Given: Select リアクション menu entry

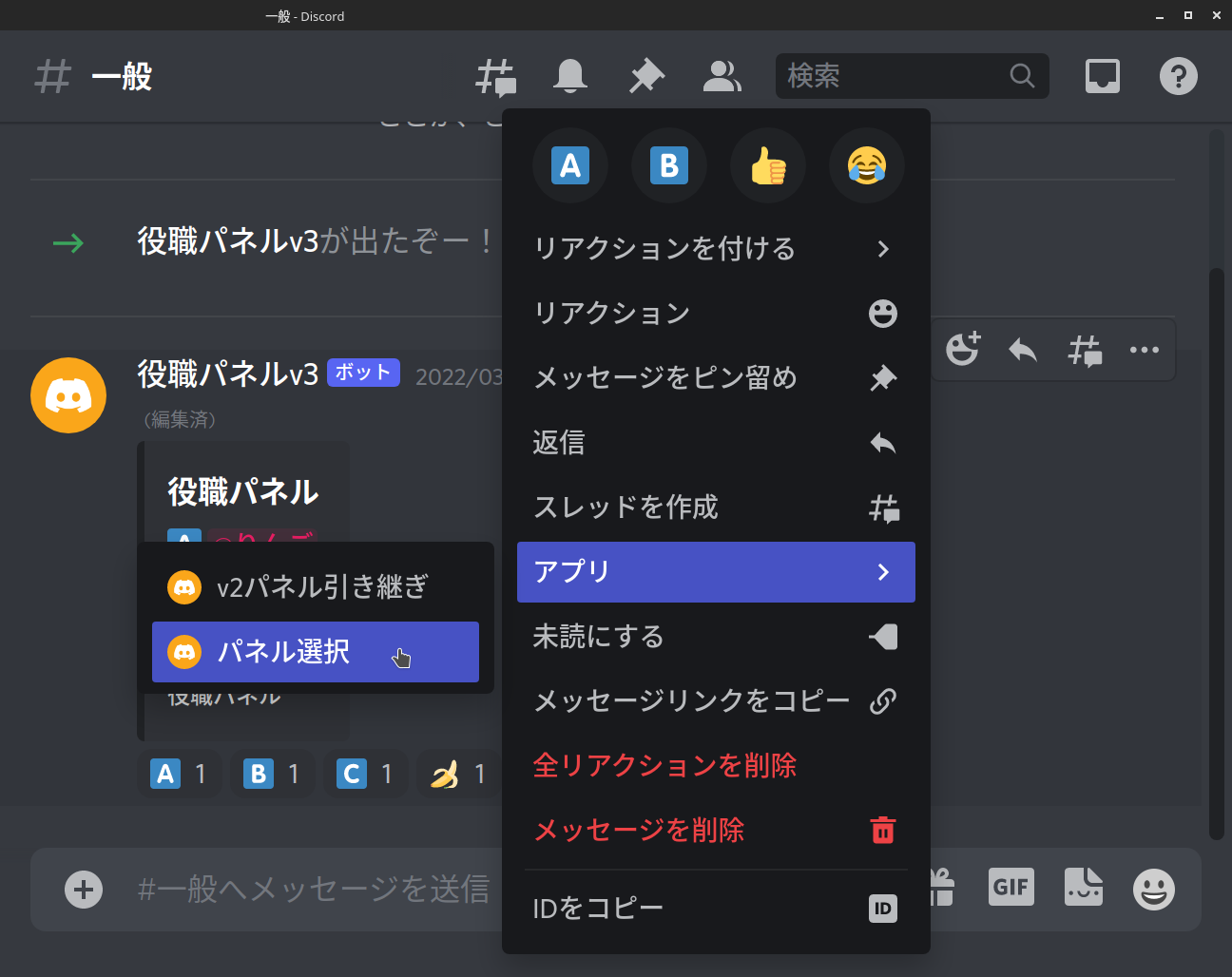Looking at the screenshot, I should click(x=716, y=314).
